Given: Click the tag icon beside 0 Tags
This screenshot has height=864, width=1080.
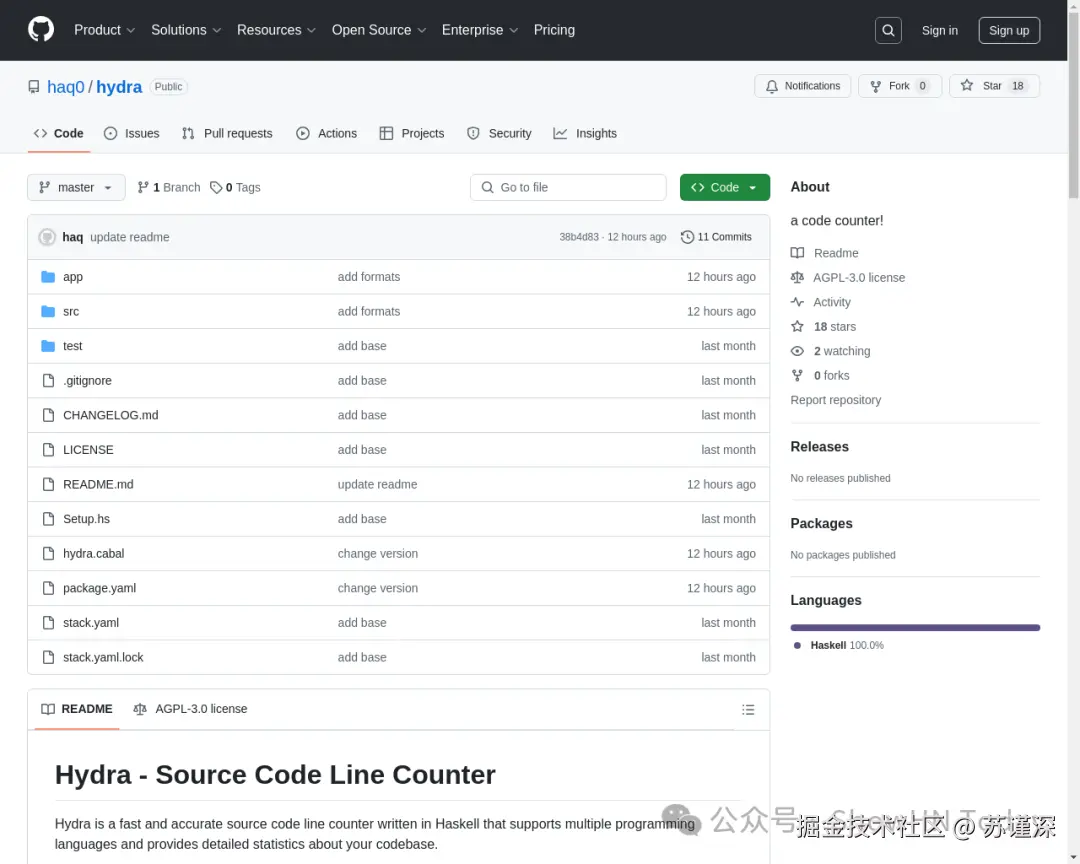Looking at the screenshot, I should click(216, 187).
